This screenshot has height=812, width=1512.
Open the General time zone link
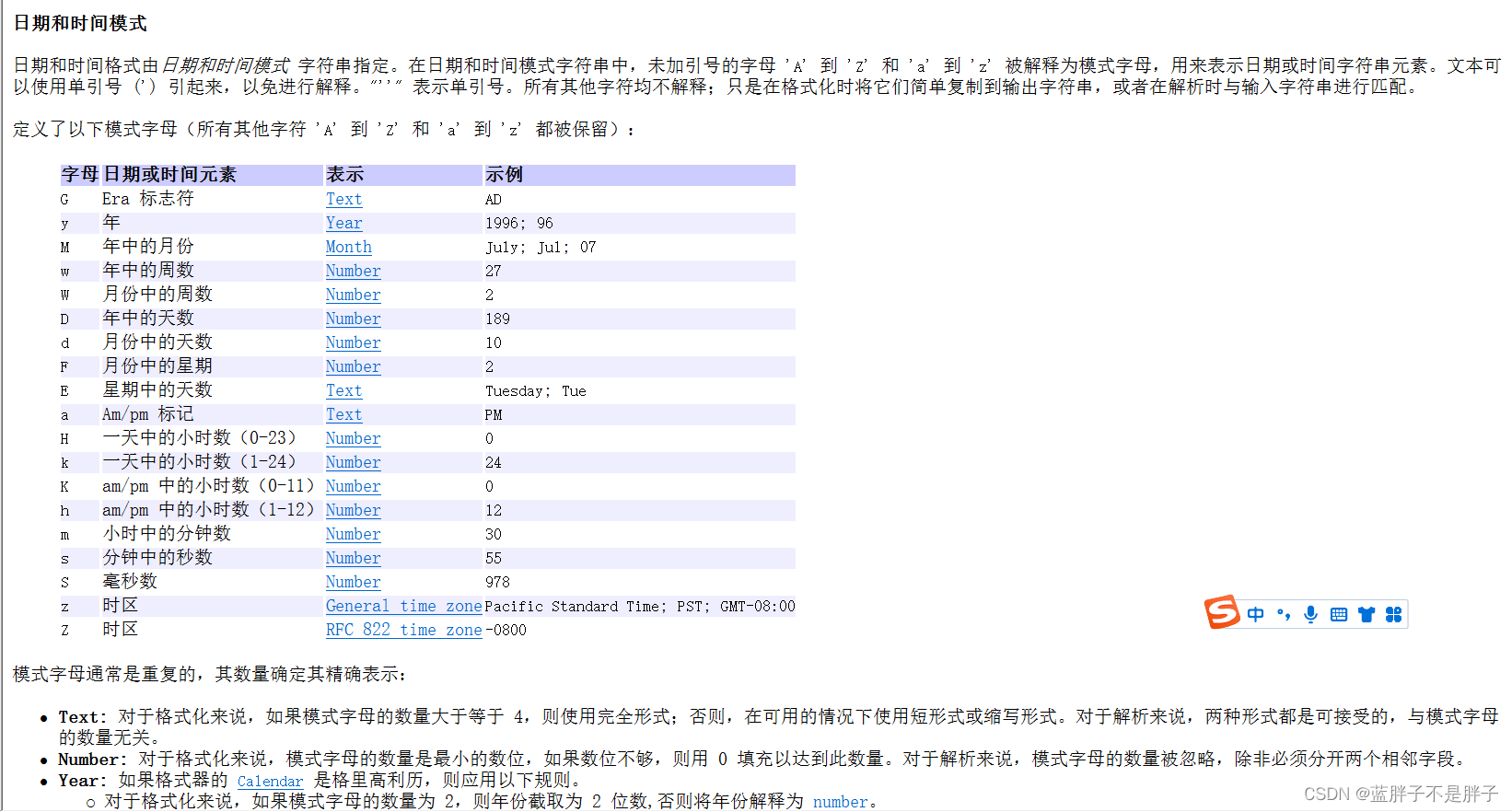click(x=403, y=606)
